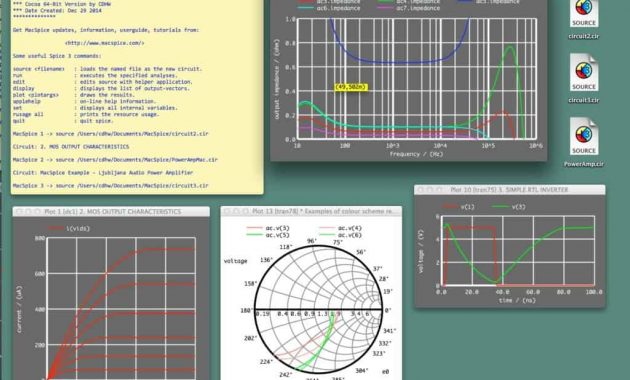This screenshot has height=380, width=630.
Task: Close the Plot 10 SIMPLE RTL INVERTER window
Action: pos(421,189)
